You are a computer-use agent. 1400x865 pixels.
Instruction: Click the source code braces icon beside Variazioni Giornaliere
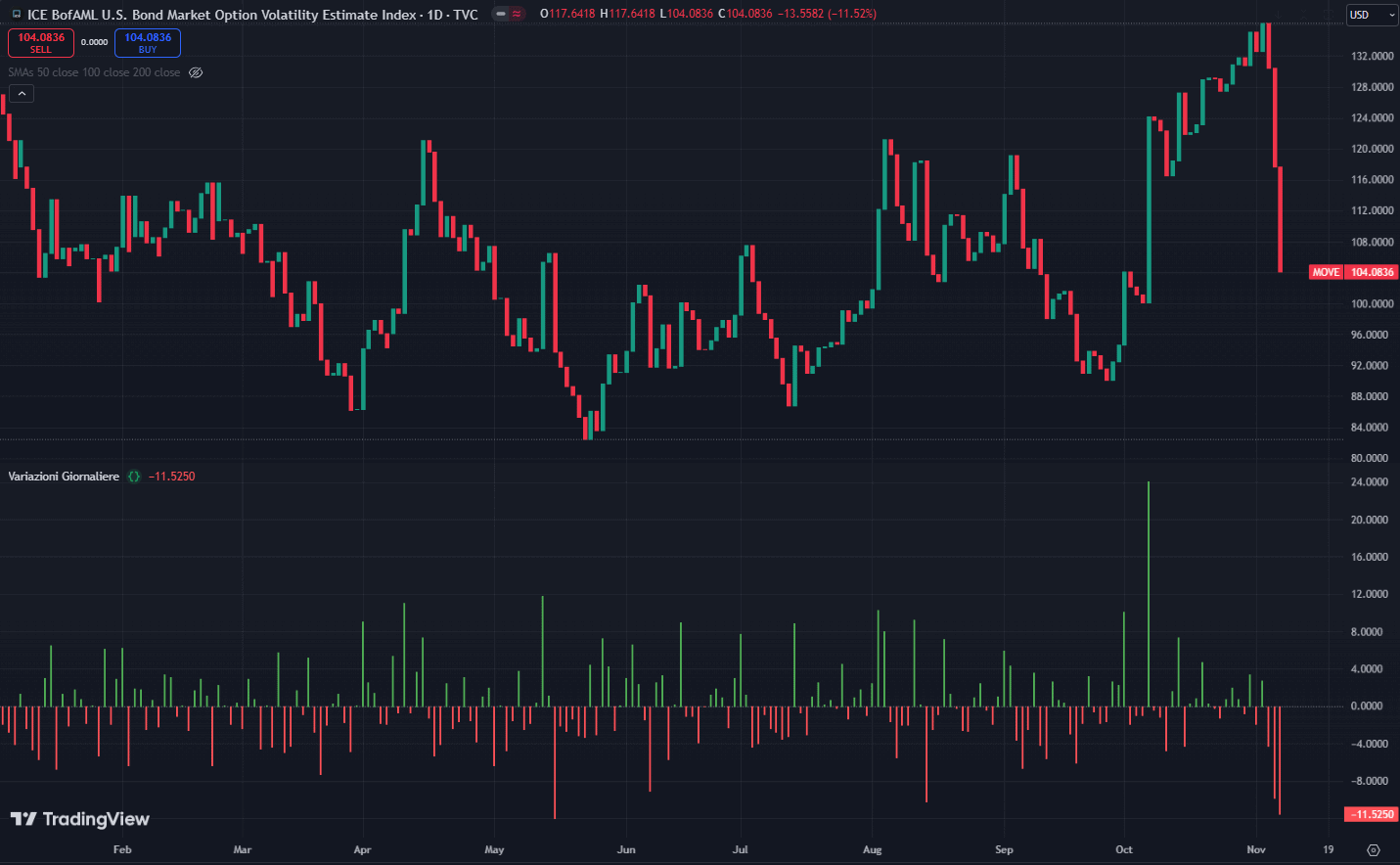click(134, 477)
